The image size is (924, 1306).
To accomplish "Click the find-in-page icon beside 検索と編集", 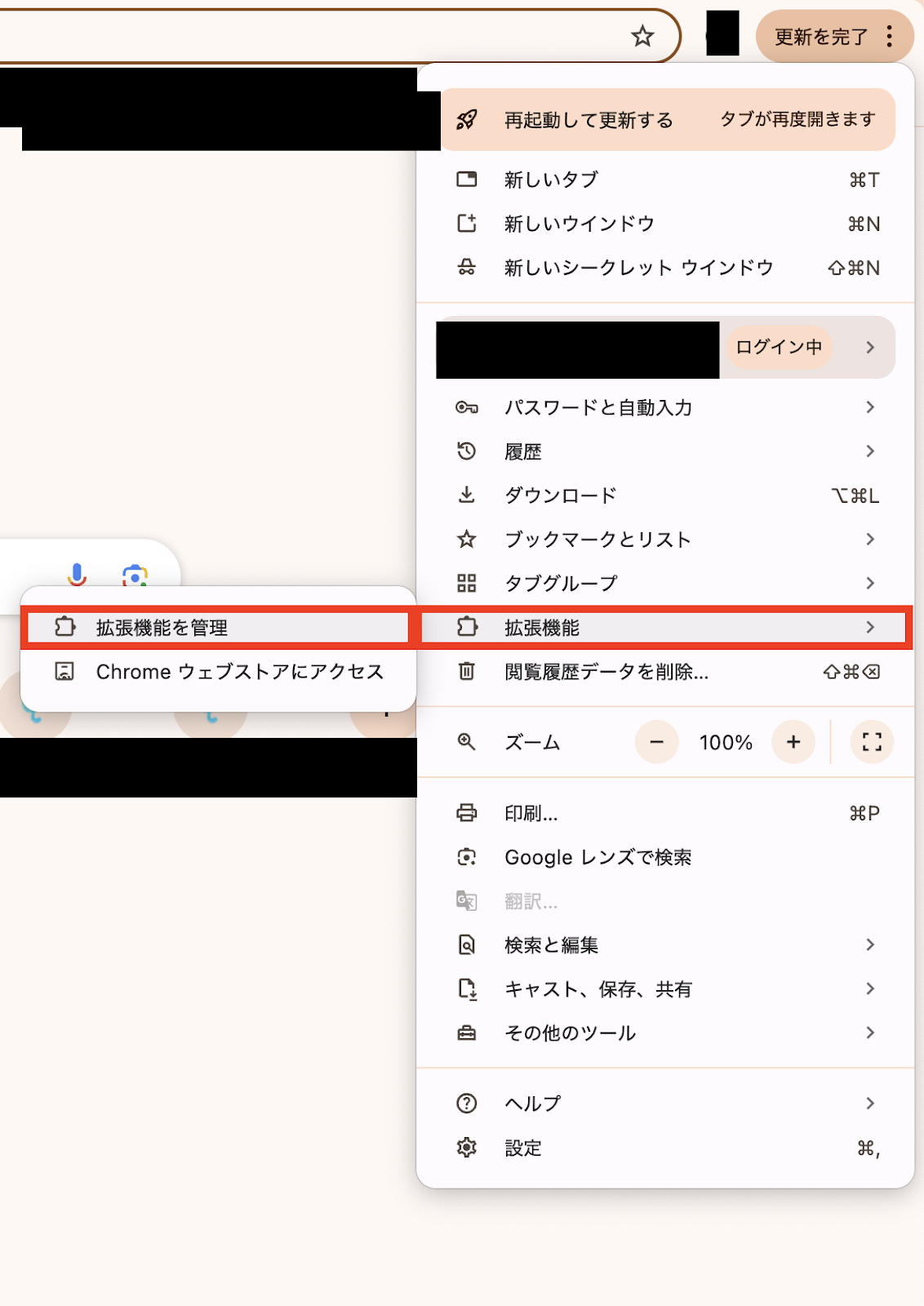I will pyautogui.click(x=466, y=945).
